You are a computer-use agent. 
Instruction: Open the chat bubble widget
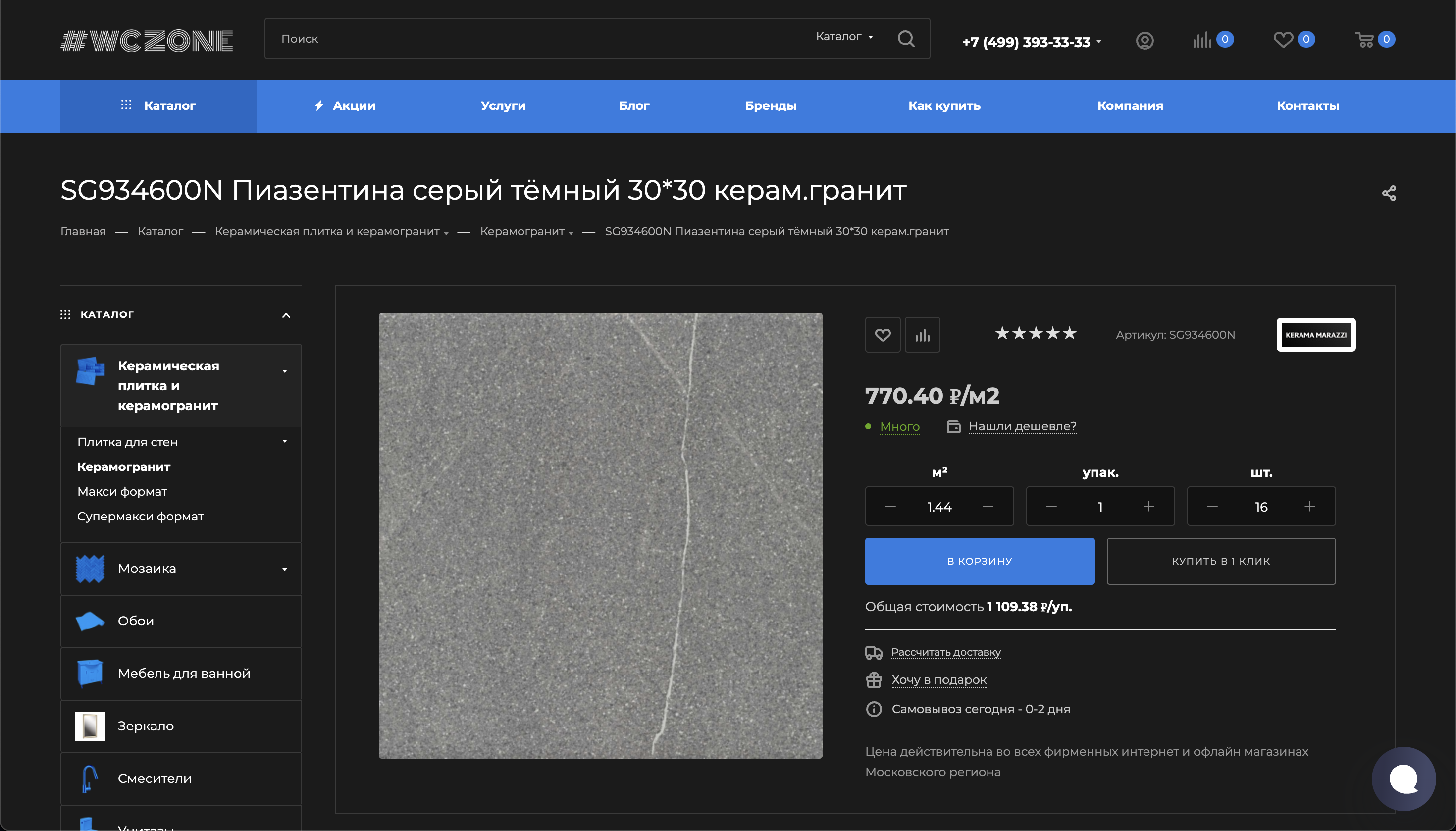pos(1403,779)
